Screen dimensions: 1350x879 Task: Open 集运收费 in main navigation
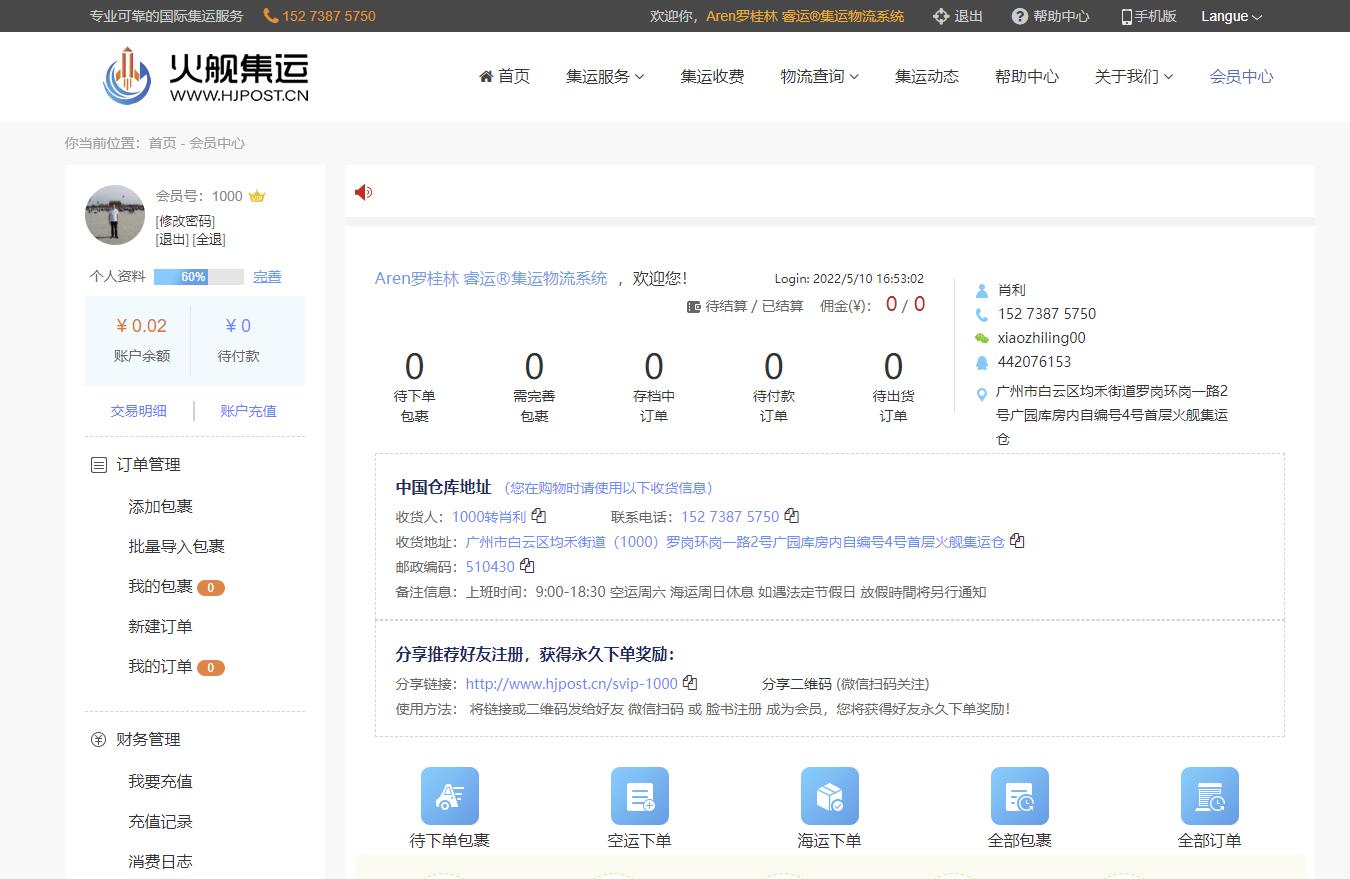(713, 76)
